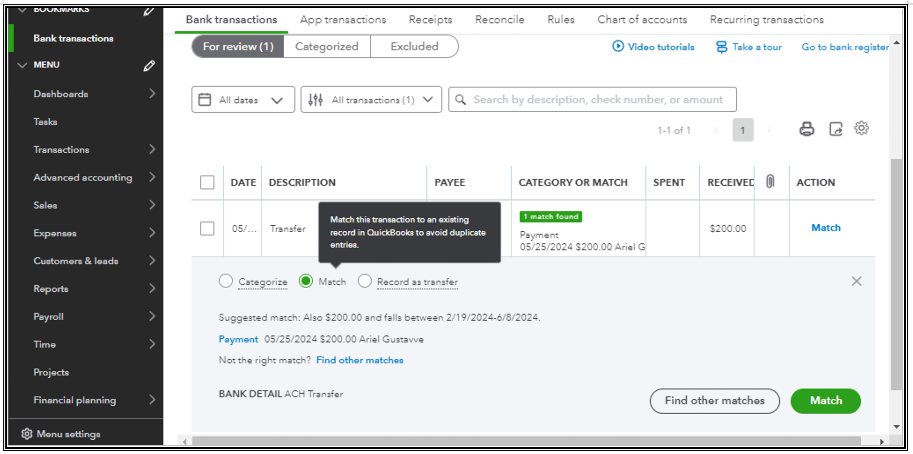Image resolution: width=913 pixels, height=454 pixels.
Task: Expand the Financial planning chevron
Action: pos(152,400)
